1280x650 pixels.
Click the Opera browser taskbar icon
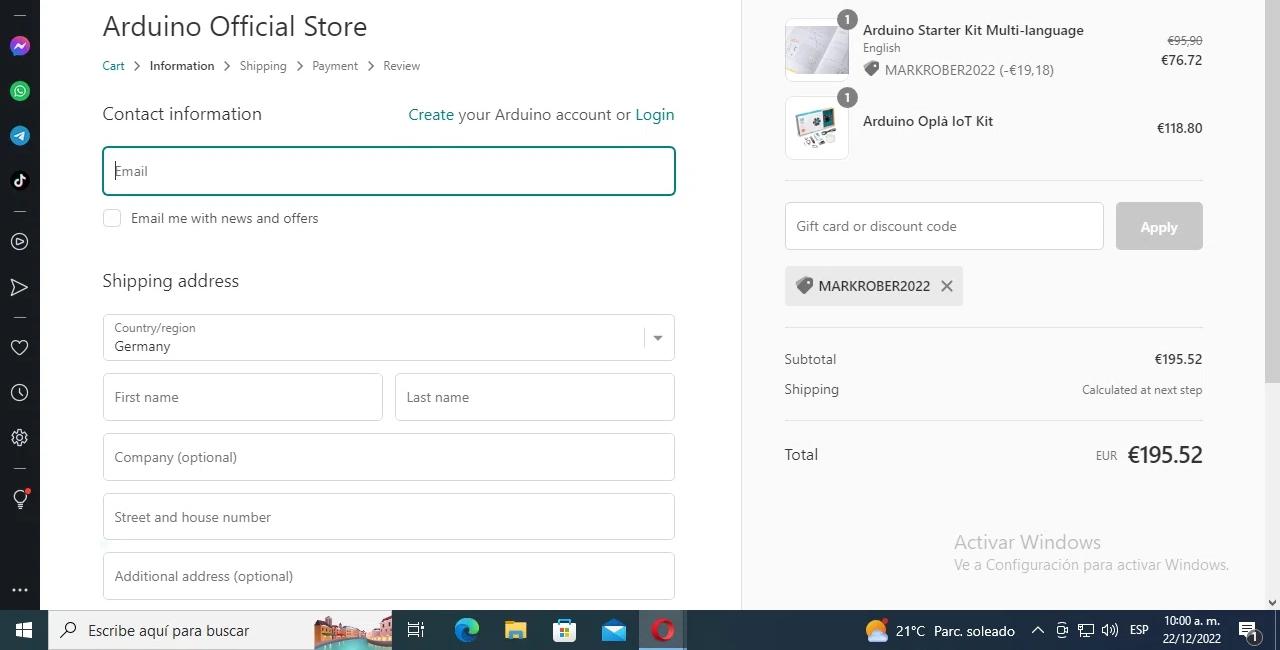click(x=662, y=630)
